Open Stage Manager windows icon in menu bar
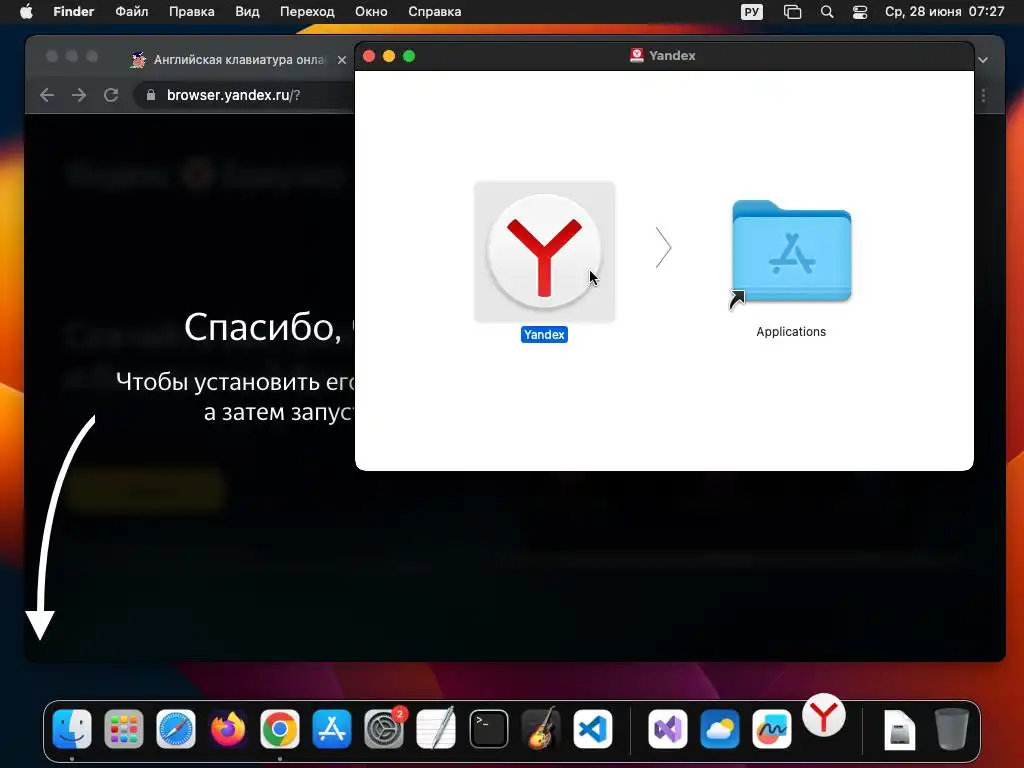The height and width of the screenshot is (768, 1024). tap(792, 12)
